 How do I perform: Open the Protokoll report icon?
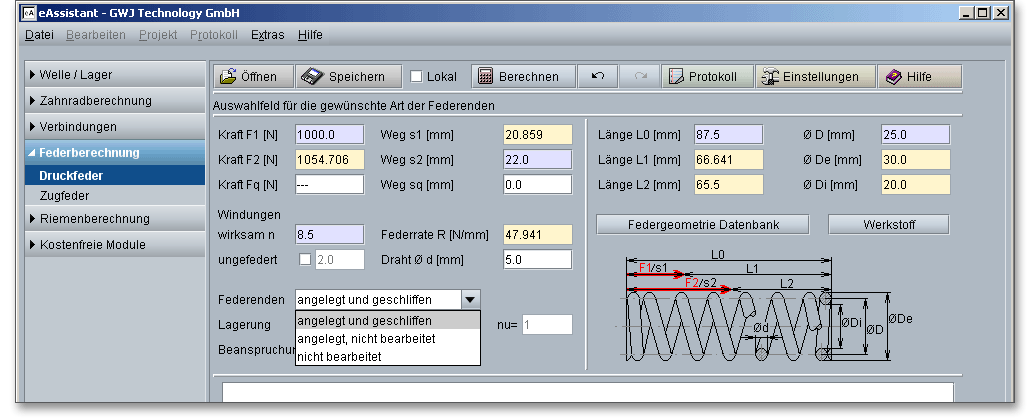[676, 77]
